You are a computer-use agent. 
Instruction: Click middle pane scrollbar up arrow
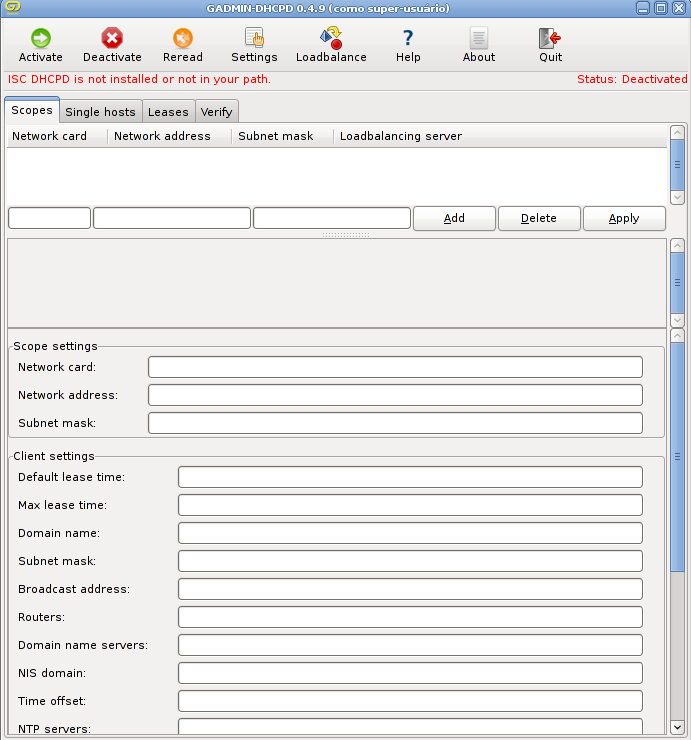click(677, 245)
